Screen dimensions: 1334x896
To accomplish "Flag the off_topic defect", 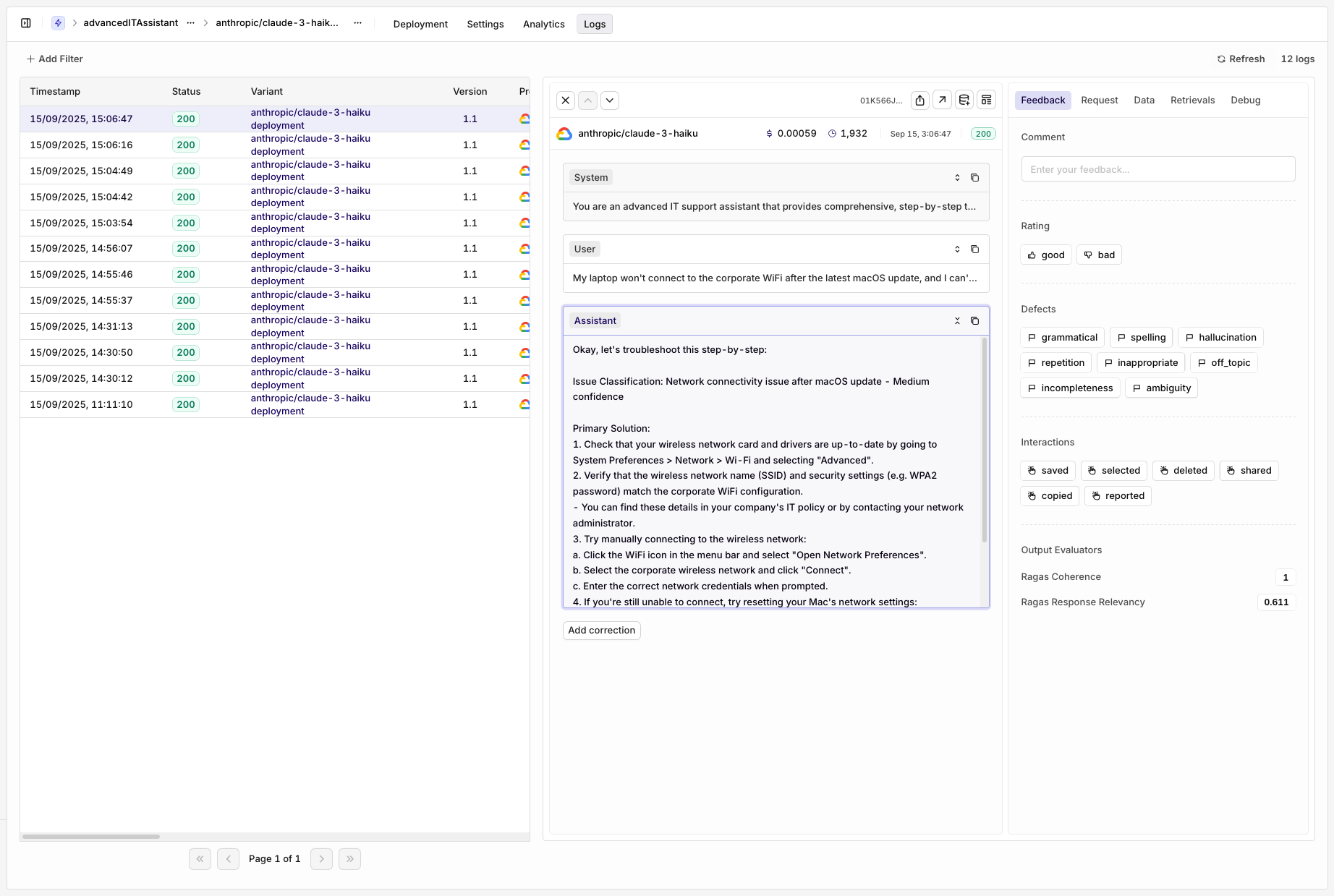I will pos(1224,363).
